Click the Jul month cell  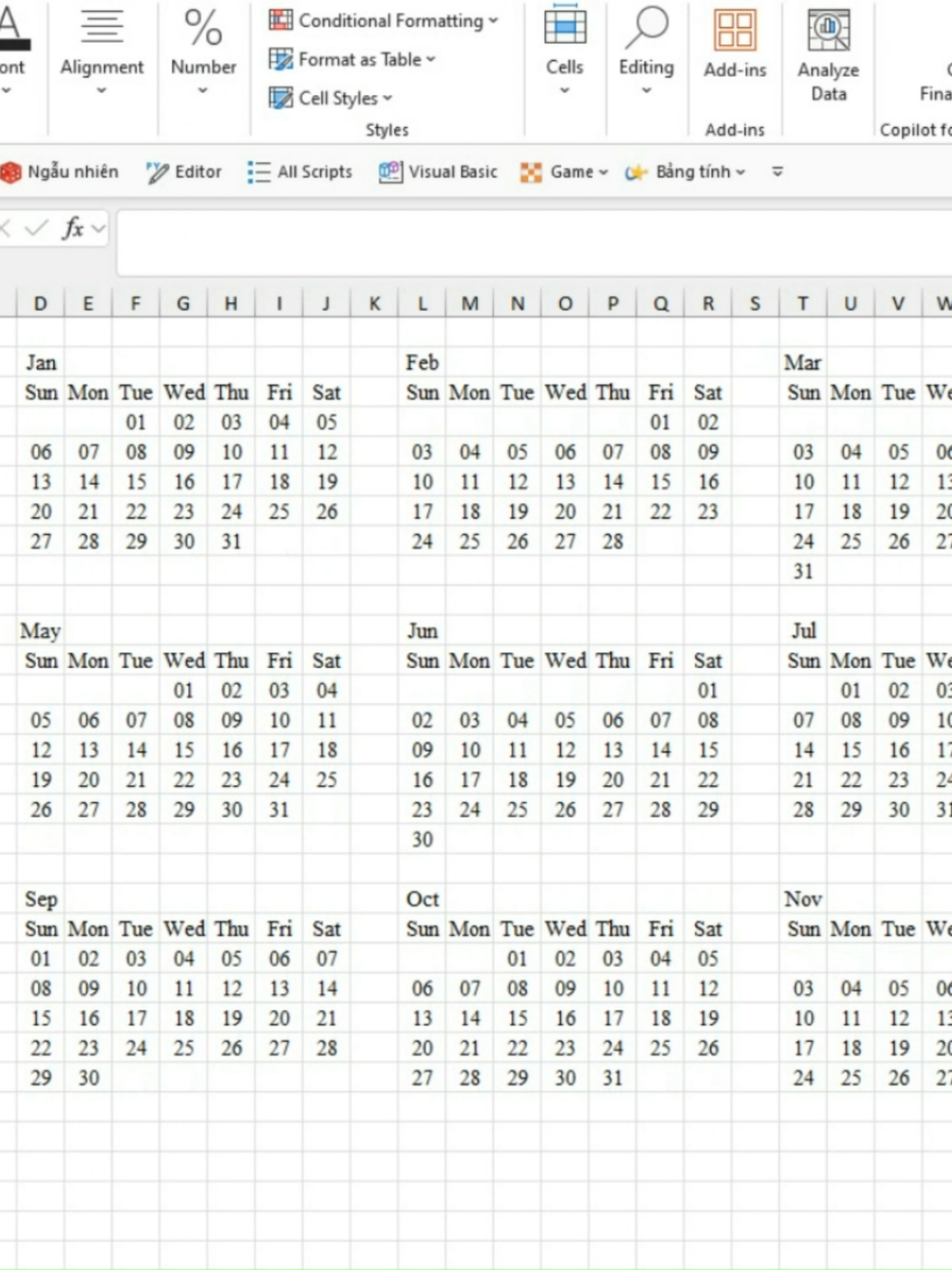(x=803, y=631)
